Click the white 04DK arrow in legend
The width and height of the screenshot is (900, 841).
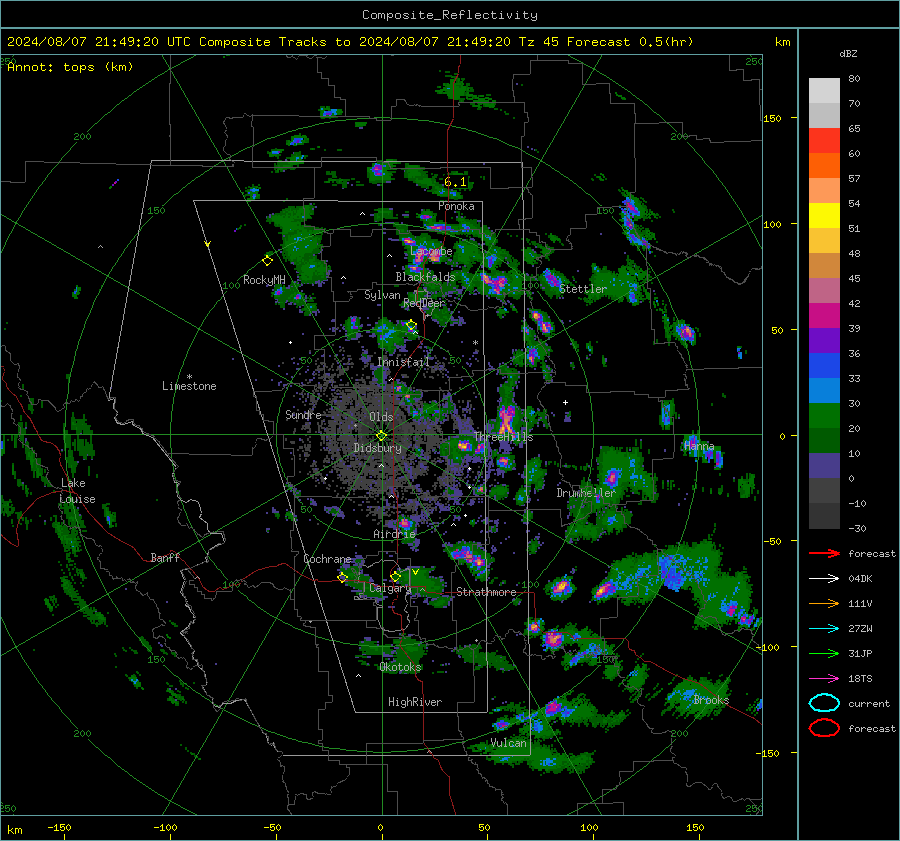(824, 579)
